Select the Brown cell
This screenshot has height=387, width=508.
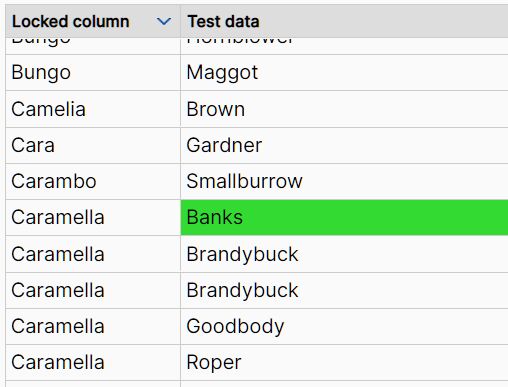(x=344, y=109)
